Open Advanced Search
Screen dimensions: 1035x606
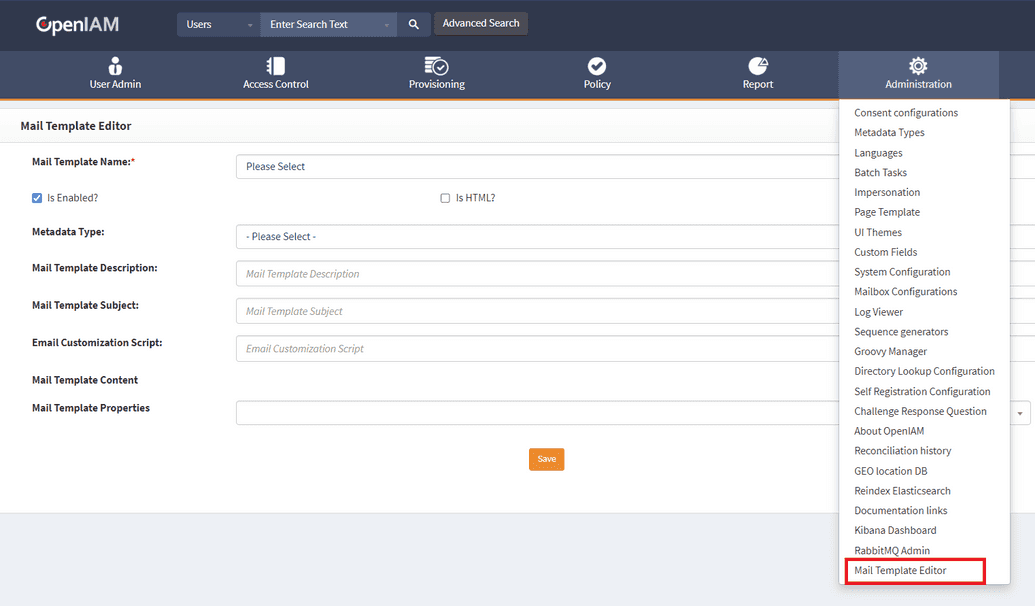(480, 22)
